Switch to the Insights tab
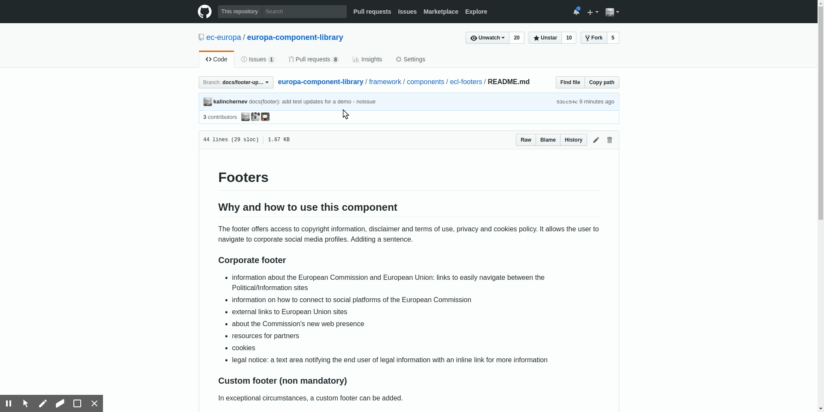Image resolution: width=824 pixels, height=412 pixels. tap(367, 59)
